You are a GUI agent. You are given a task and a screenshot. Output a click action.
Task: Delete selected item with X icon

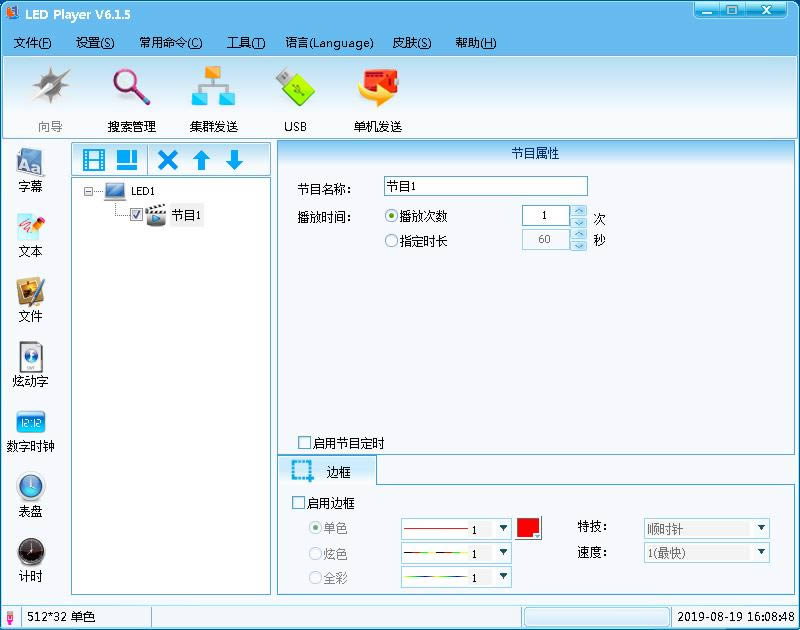point(167,160)
